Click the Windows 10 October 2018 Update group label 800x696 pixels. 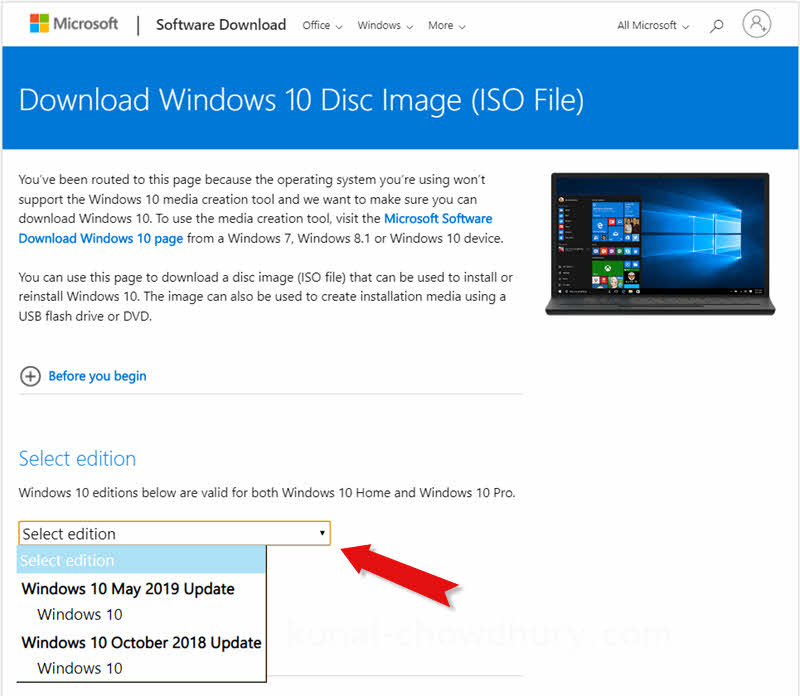click(141, 642)
